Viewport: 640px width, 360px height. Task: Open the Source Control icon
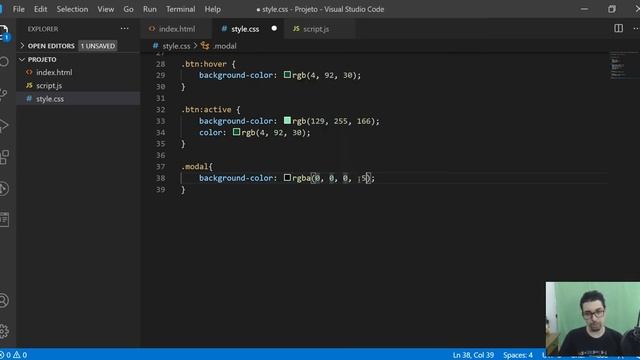point(4,94)
